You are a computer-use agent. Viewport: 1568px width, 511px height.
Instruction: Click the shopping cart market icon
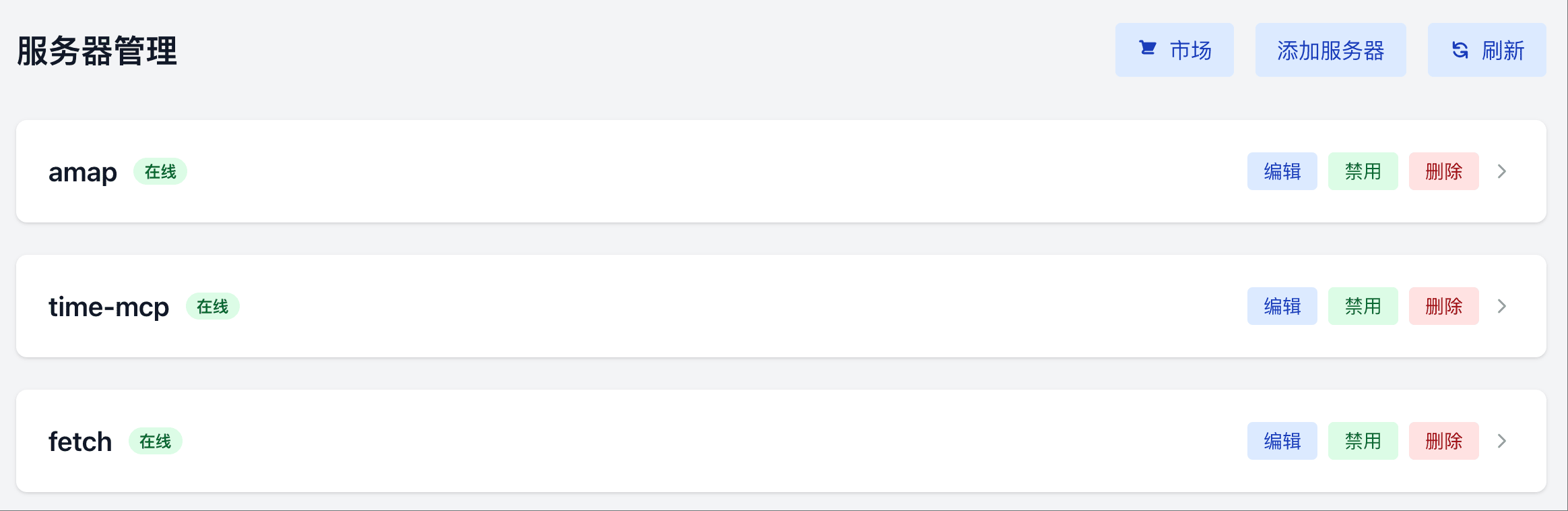[1148, 49]
